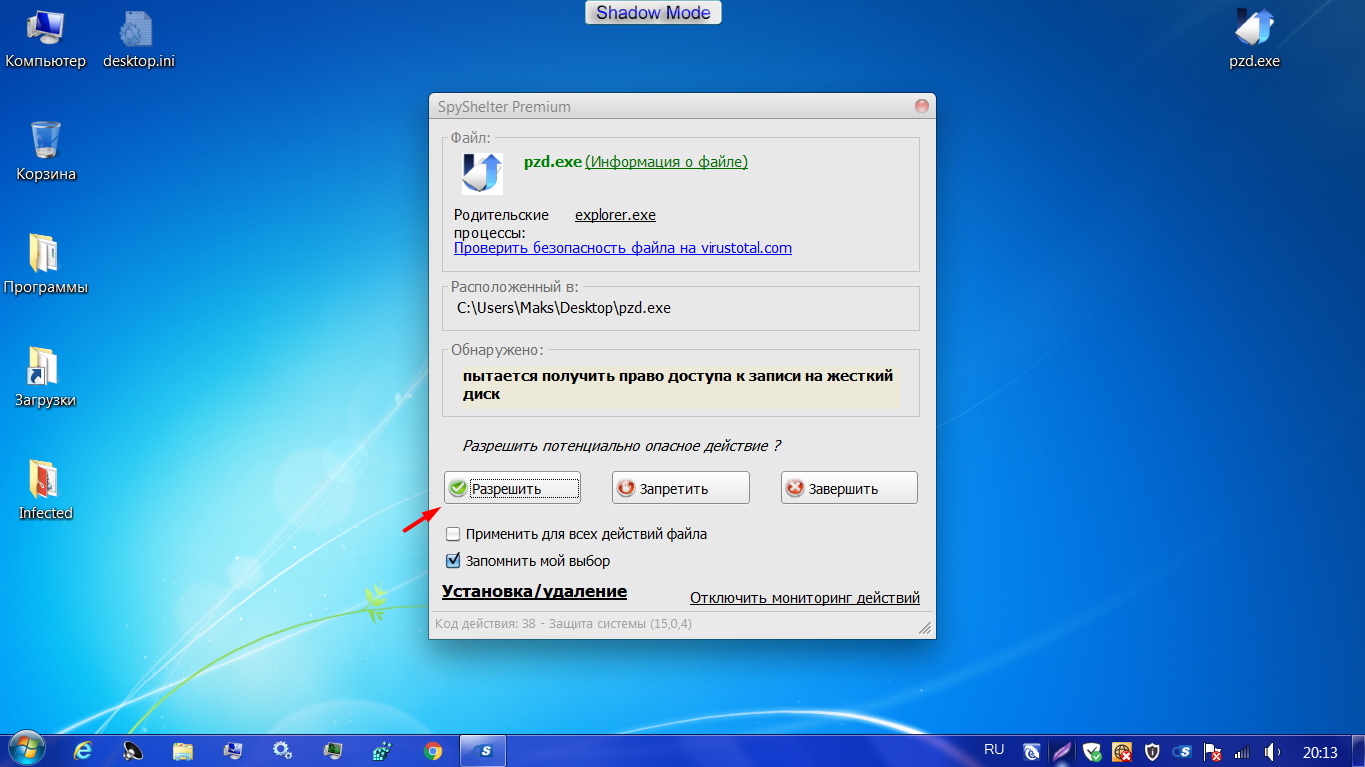This screenshot has width=1365, height=767.
Task: Click the blue computer monitor taskbar icon
Action: [233, 750]
